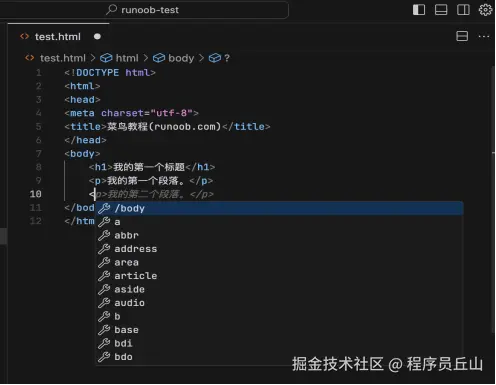Open the ? symbol breadcrumb

pyautogui.click(x=227, y=58)
